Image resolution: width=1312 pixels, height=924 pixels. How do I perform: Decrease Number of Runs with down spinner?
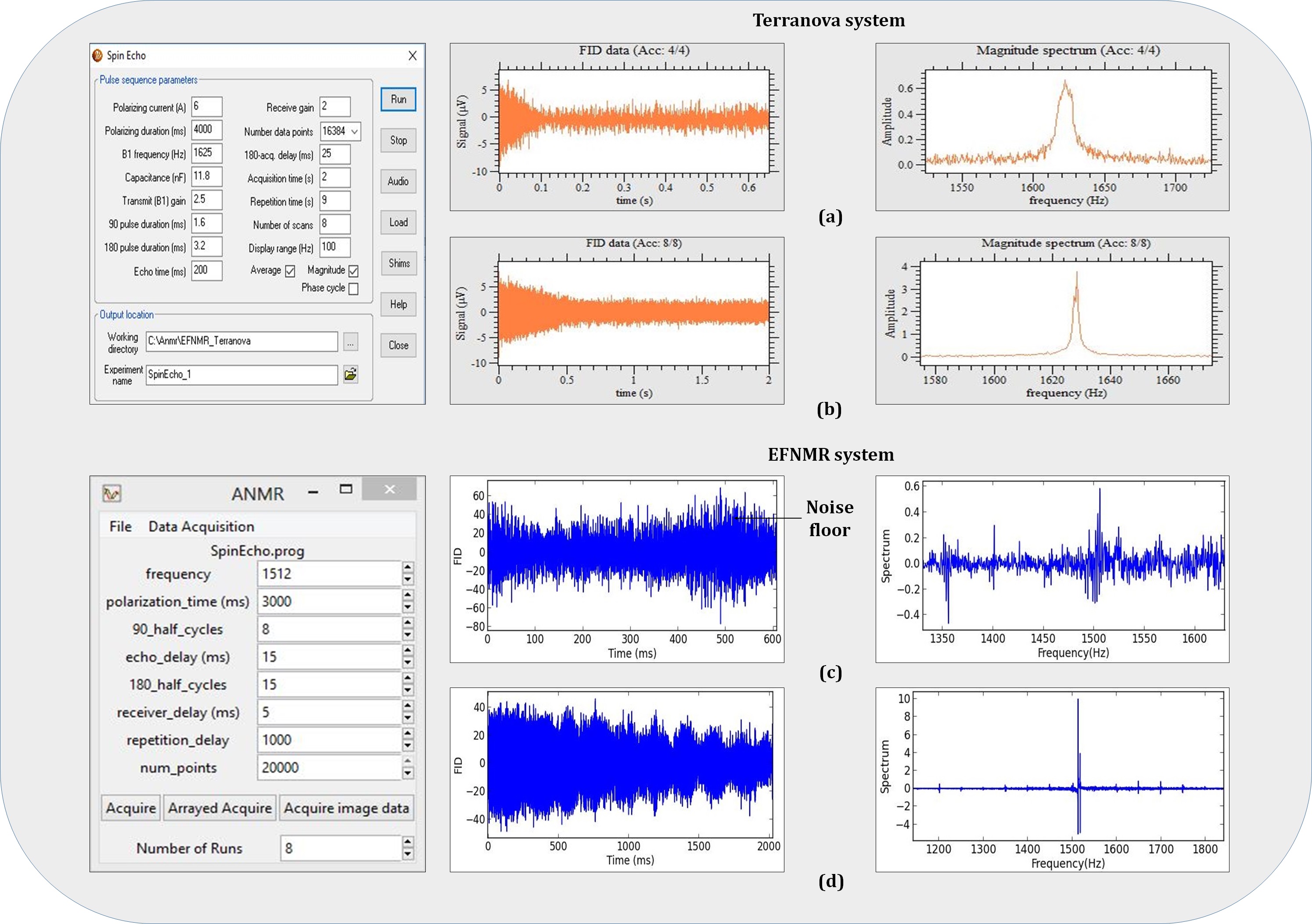(x=407, y=854)
